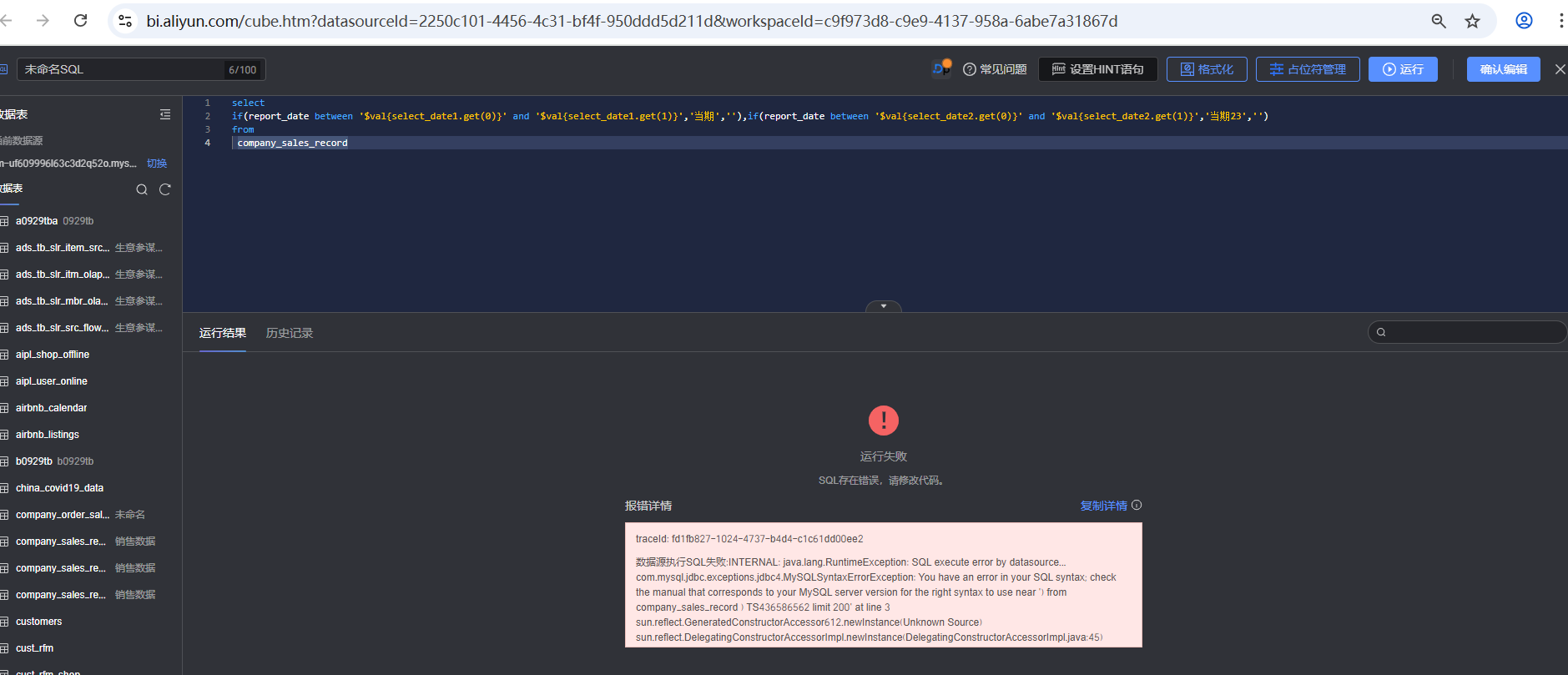
Task: Collapse the data table side panel
Action: (x=165, y=114)
